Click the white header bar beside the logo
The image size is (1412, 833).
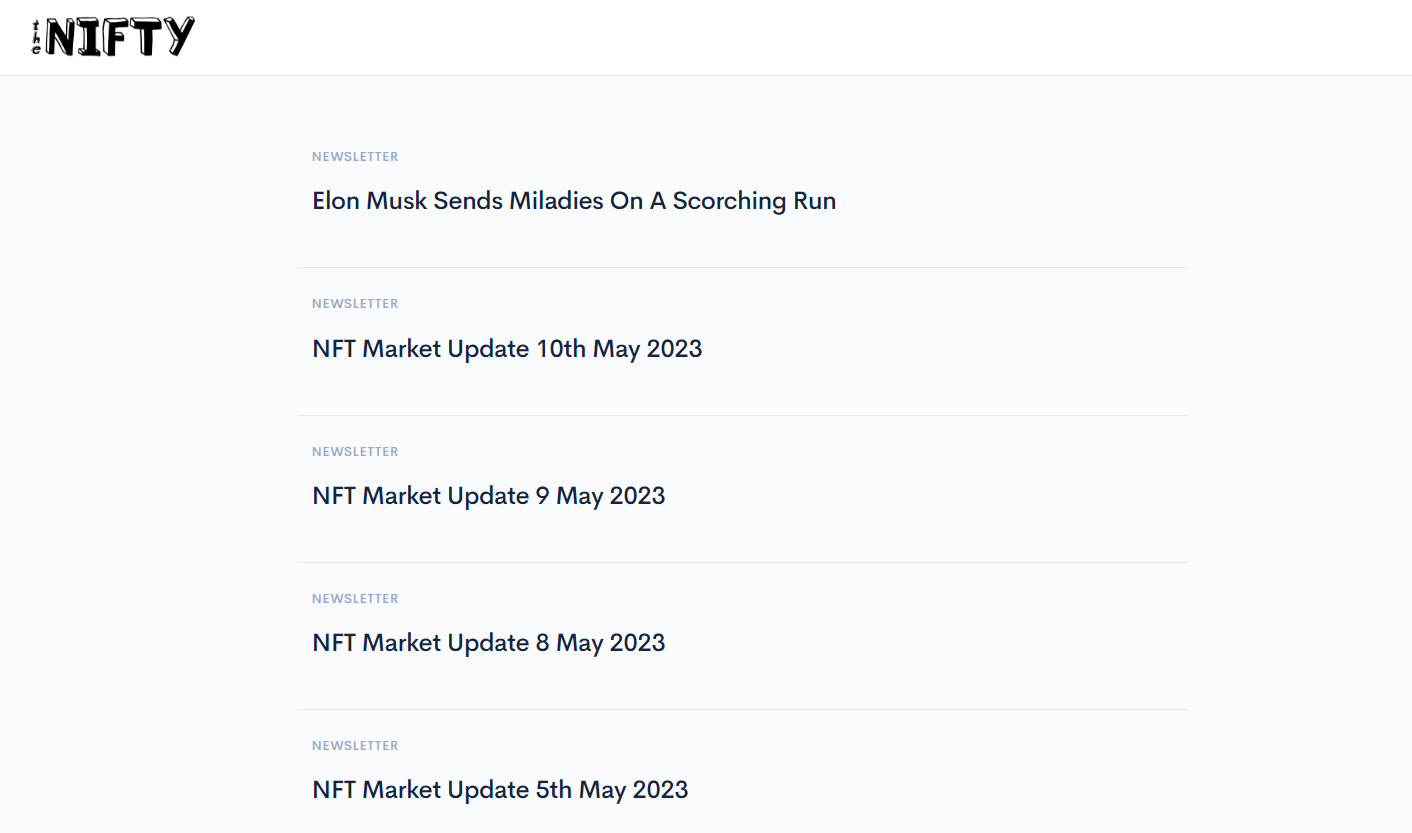point(800,37)
